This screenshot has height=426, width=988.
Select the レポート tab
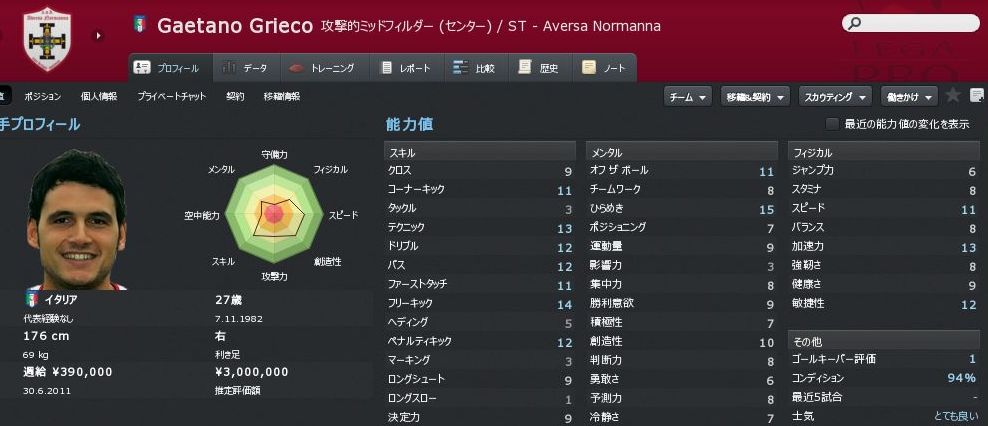tap(406, 68)
